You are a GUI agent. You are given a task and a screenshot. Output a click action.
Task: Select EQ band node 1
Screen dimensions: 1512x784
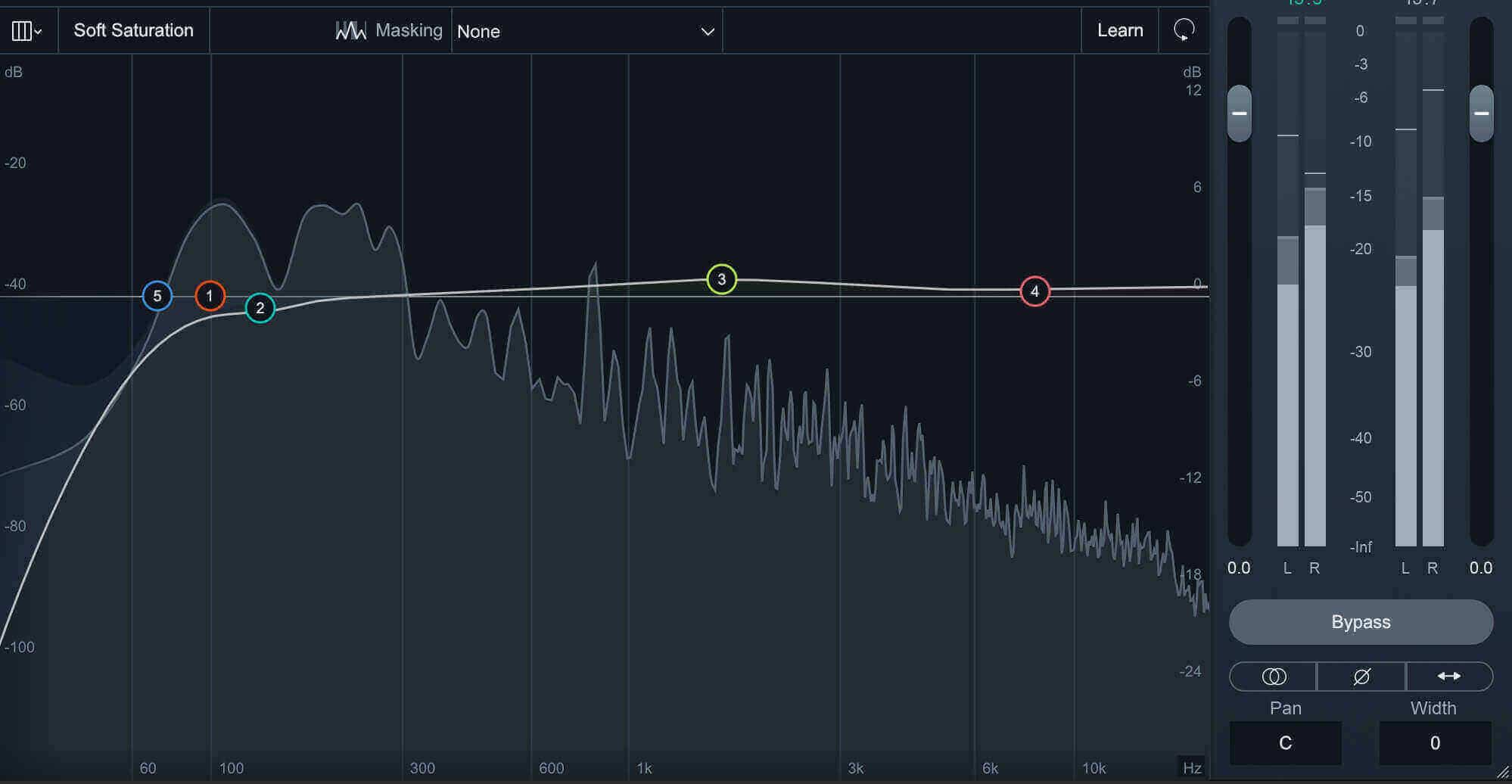210,296
